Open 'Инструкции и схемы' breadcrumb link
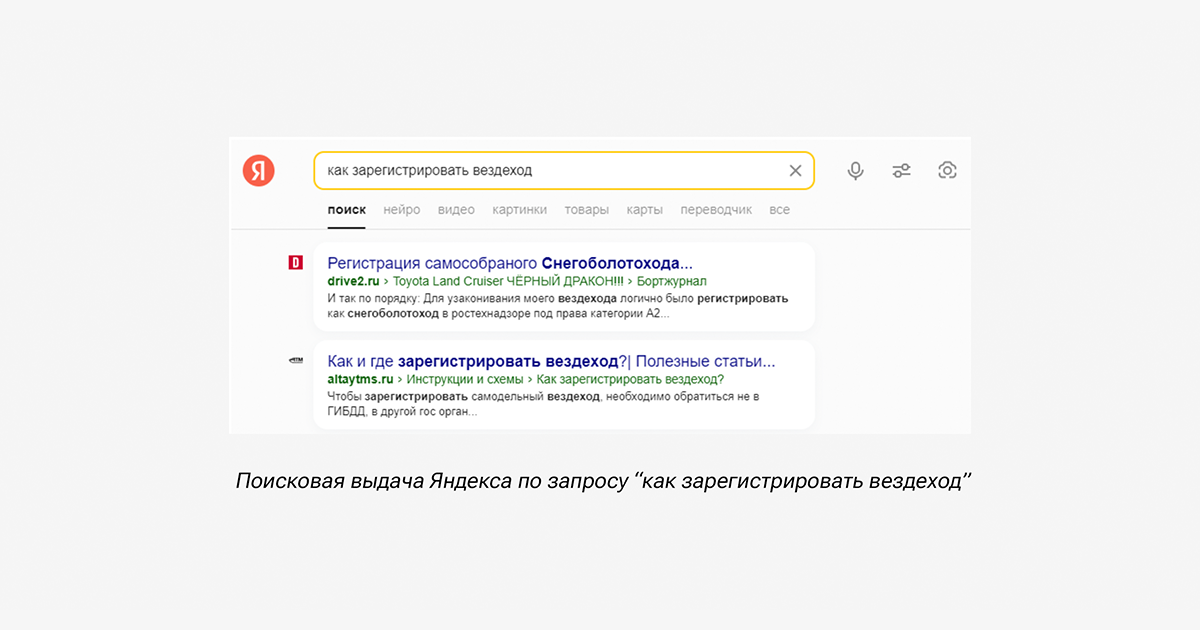This screenshot has height=630, width=1200. pyautogui.click(x=463, y=379)
